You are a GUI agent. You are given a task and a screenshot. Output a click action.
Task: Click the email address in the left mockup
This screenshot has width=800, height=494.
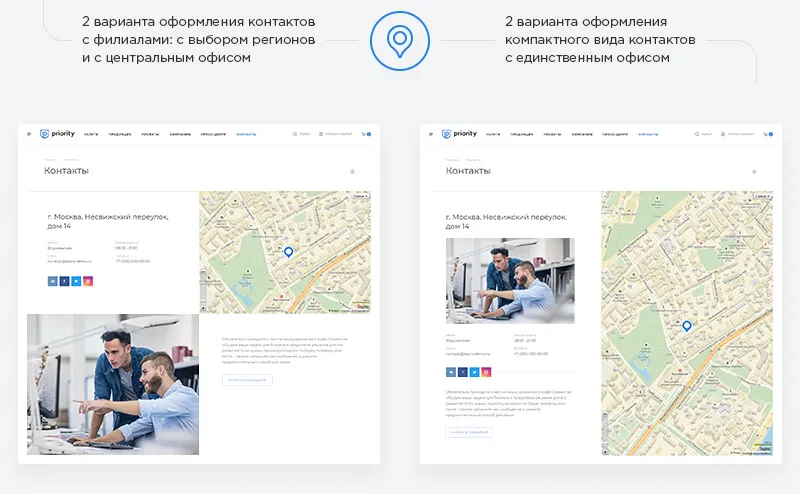point(70,261)
